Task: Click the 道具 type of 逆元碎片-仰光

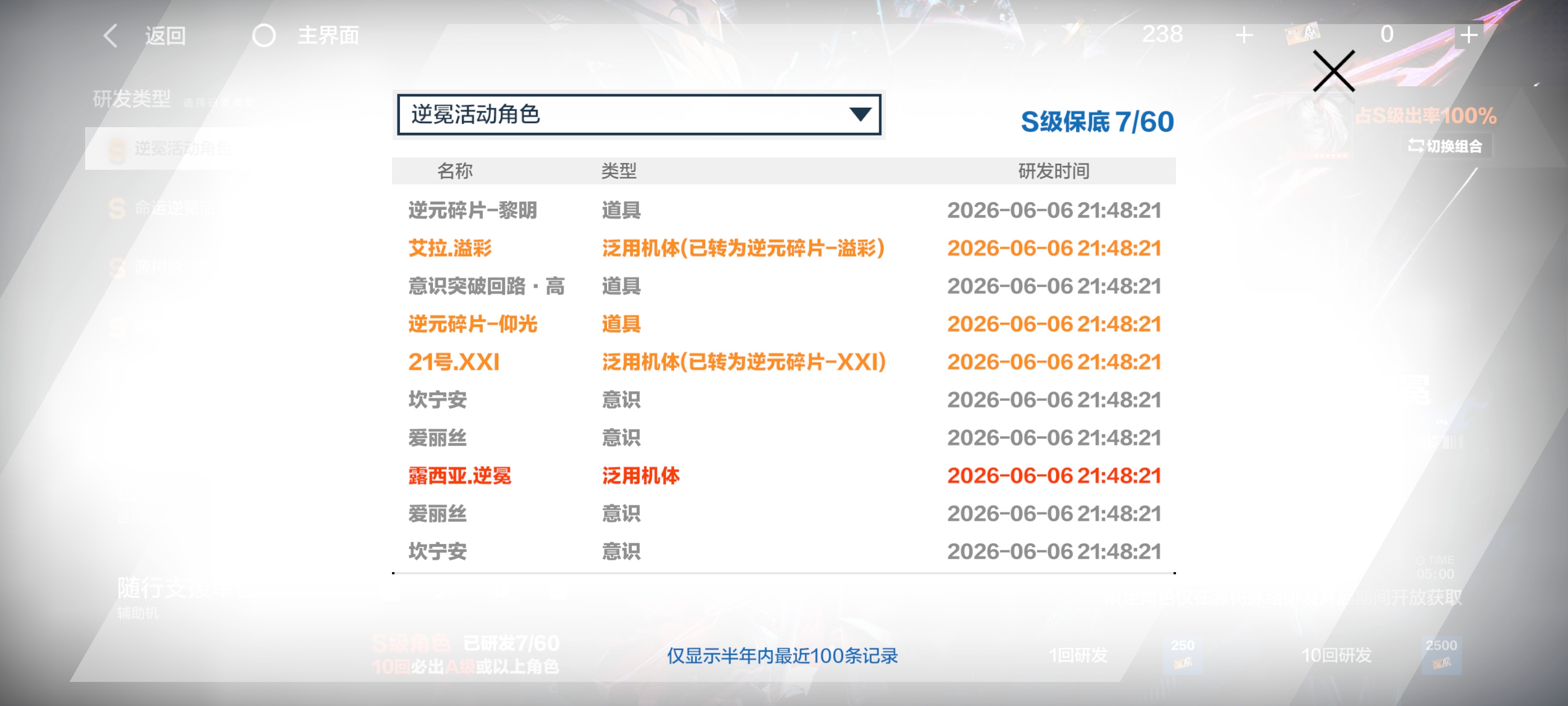Action: pos(621,324)
